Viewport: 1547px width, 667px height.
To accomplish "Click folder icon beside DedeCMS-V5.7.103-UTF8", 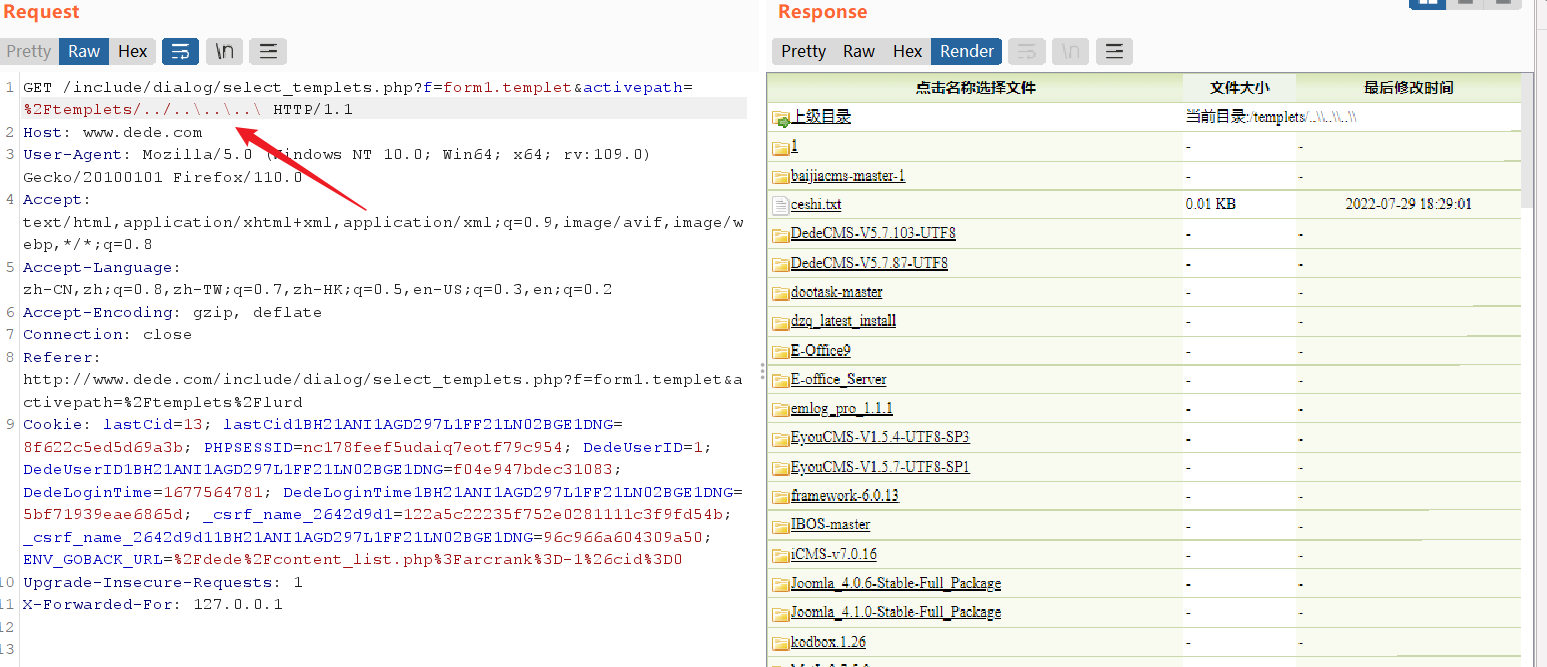I will 781,235.
